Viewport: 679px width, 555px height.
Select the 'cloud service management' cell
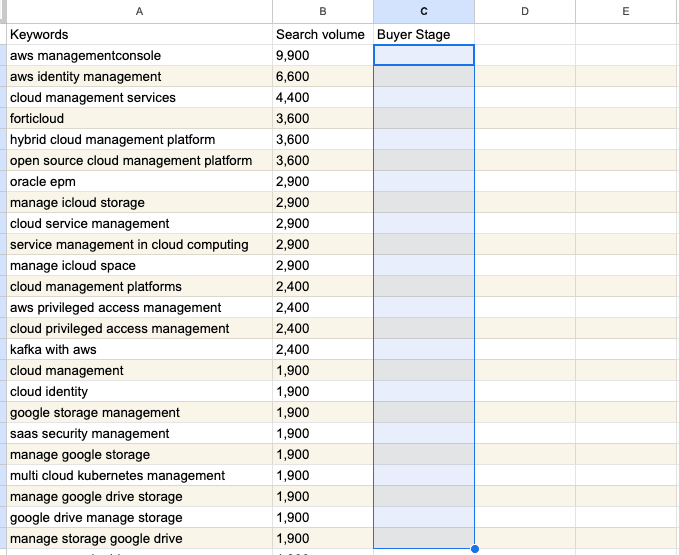click(x=139, y=223)
